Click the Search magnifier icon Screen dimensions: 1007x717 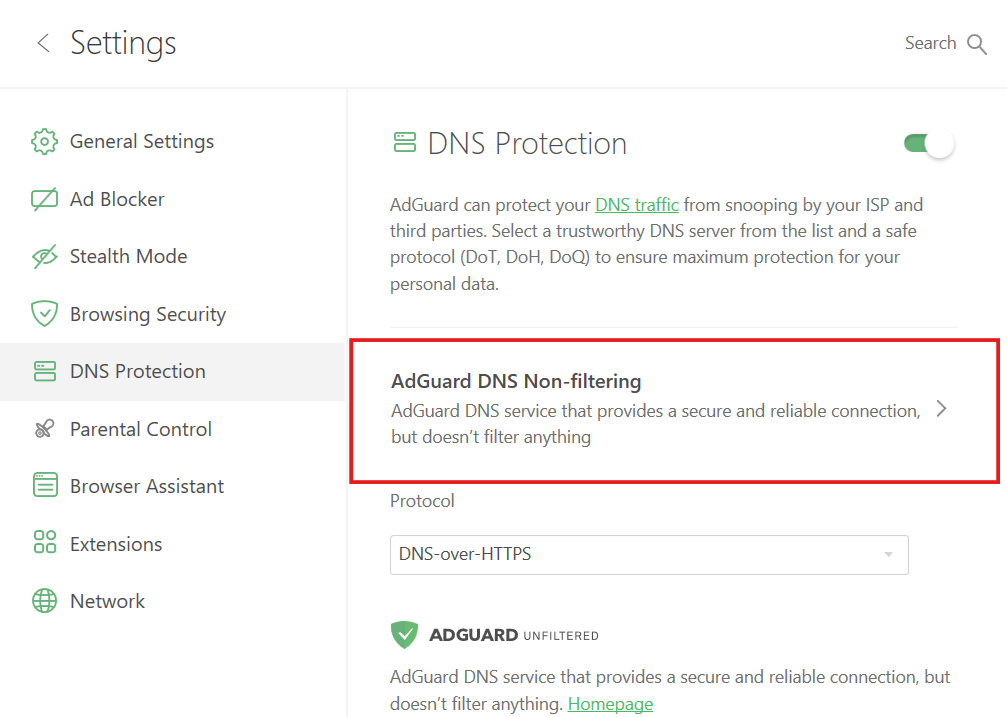pos(976,43)
